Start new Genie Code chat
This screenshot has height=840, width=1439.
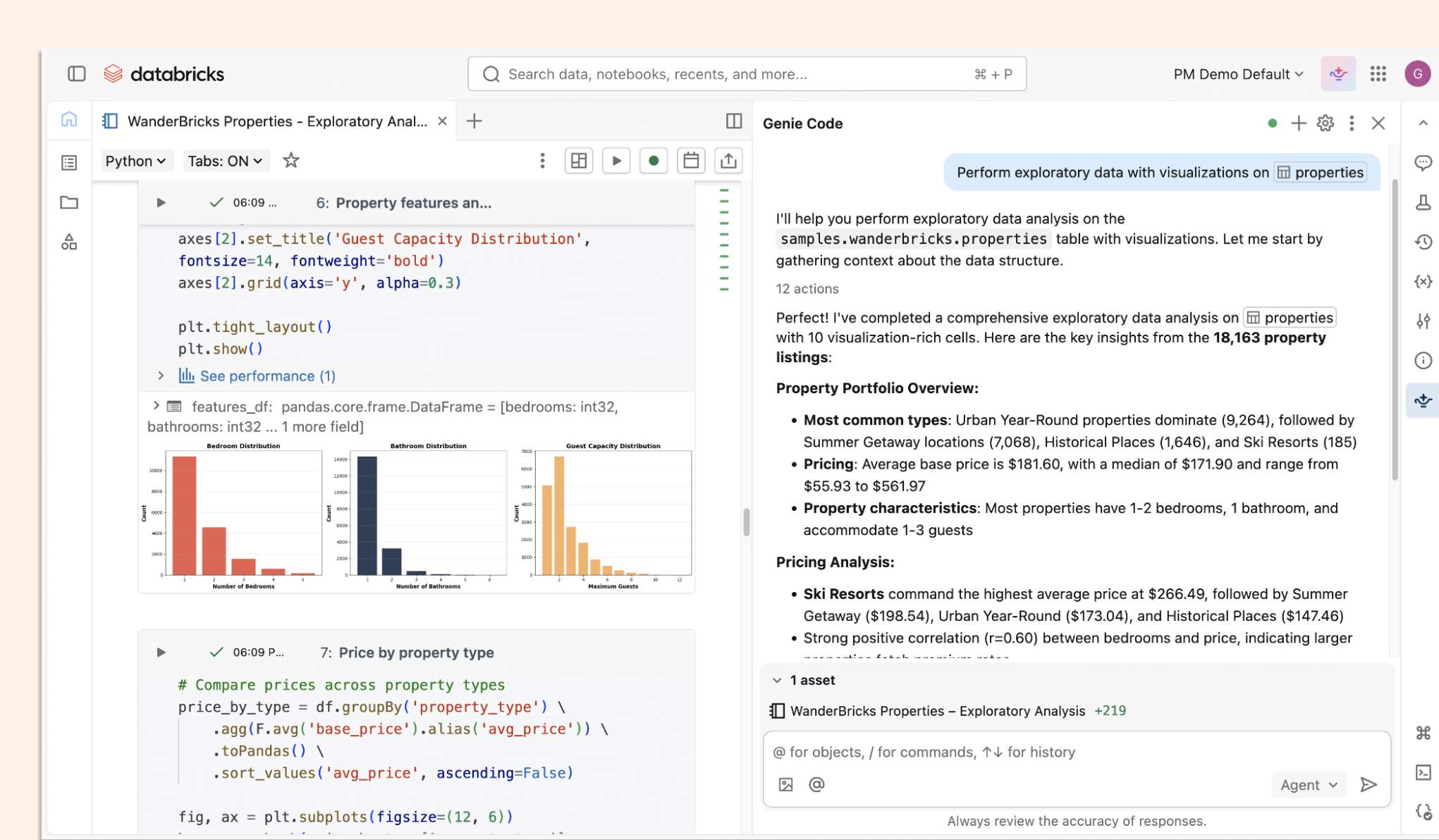pos(1298,123)
